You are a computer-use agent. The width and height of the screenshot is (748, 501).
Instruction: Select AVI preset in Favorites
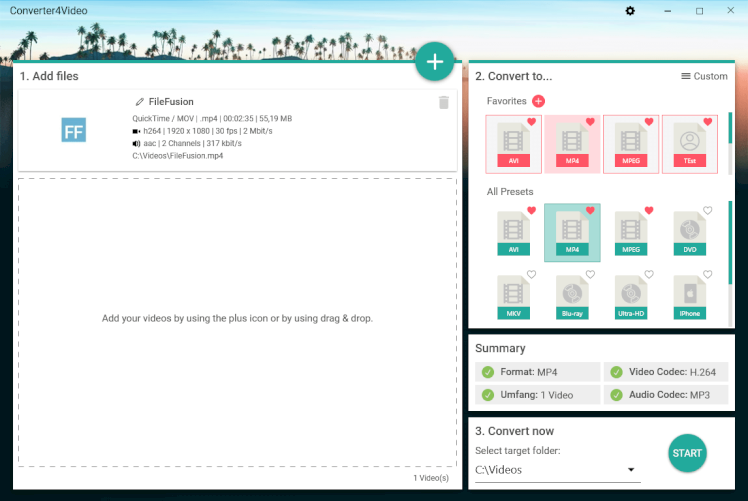tap(513, 144)
